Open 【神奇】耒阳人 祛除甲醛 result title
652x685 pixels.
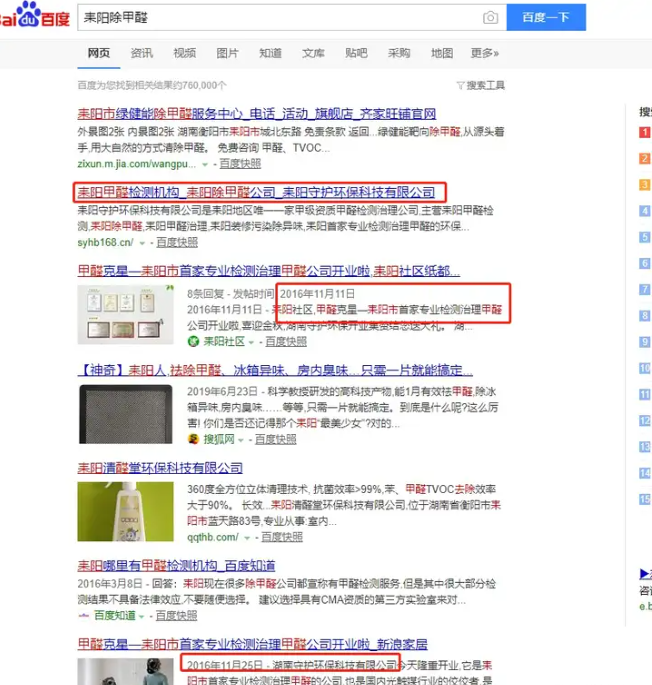pyautogui.click(x=275, y=370)
